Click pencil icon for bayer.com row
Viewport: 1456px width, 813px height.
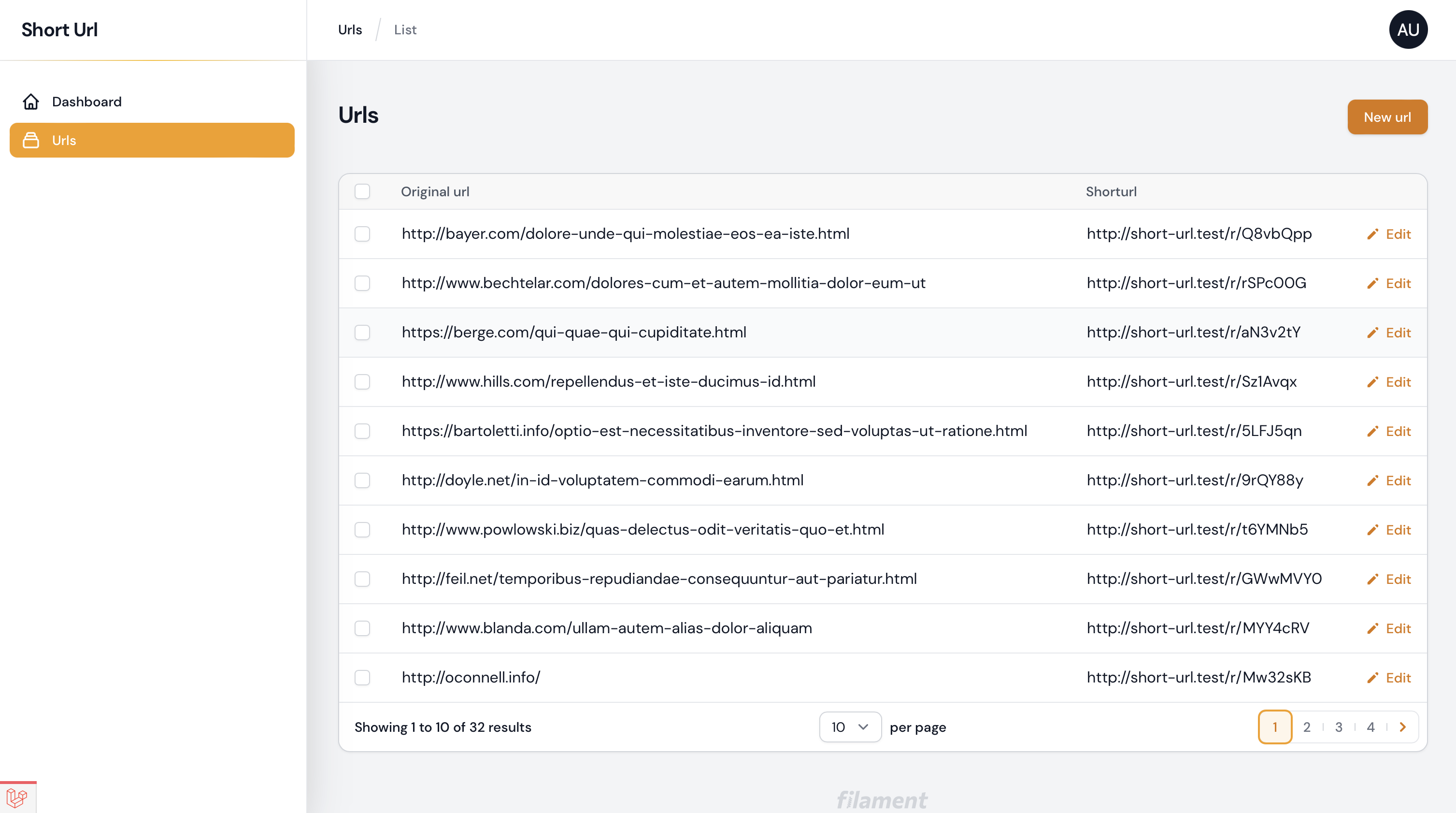click(1372, 234)
